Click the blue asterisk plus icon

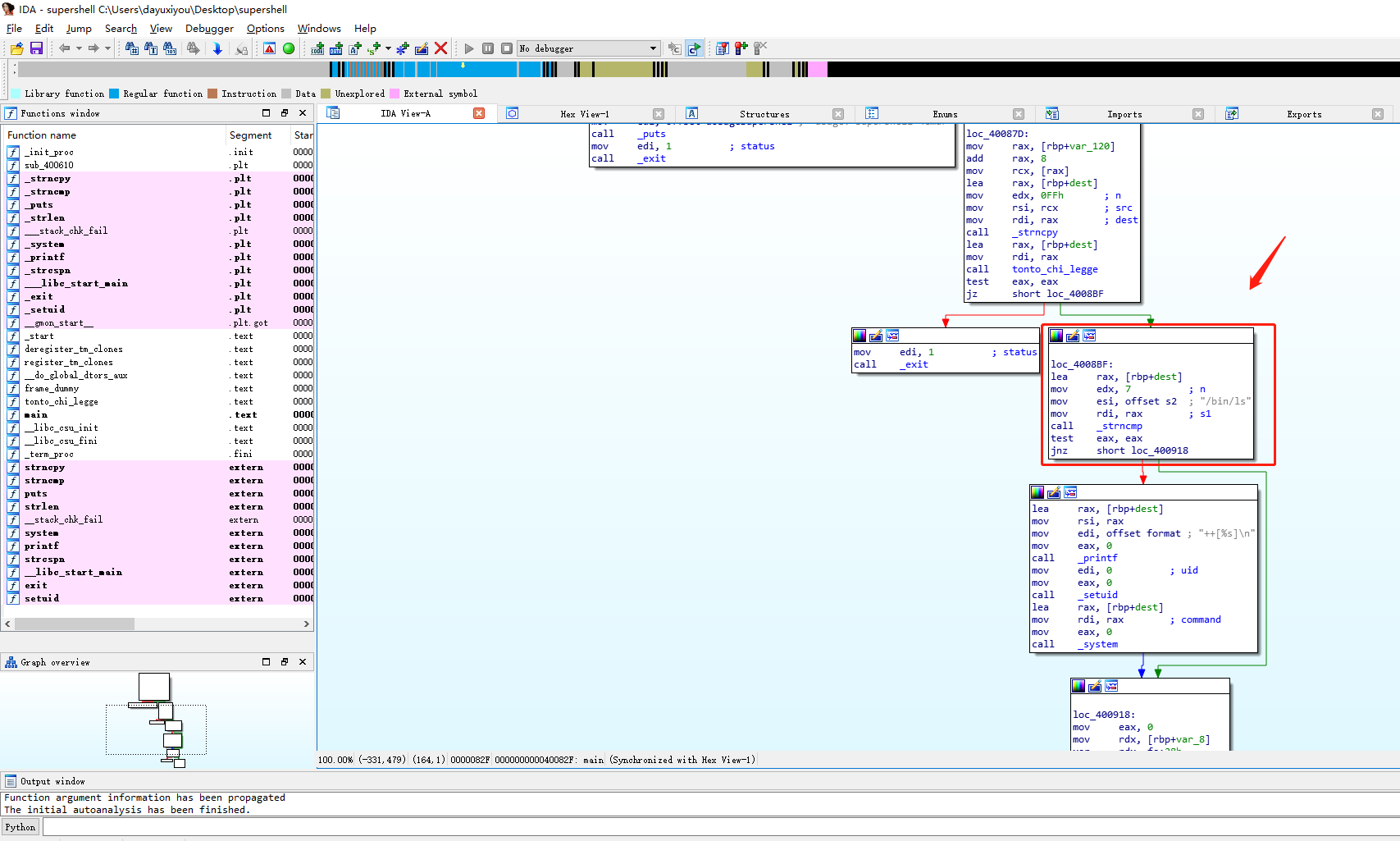point(402,48)
